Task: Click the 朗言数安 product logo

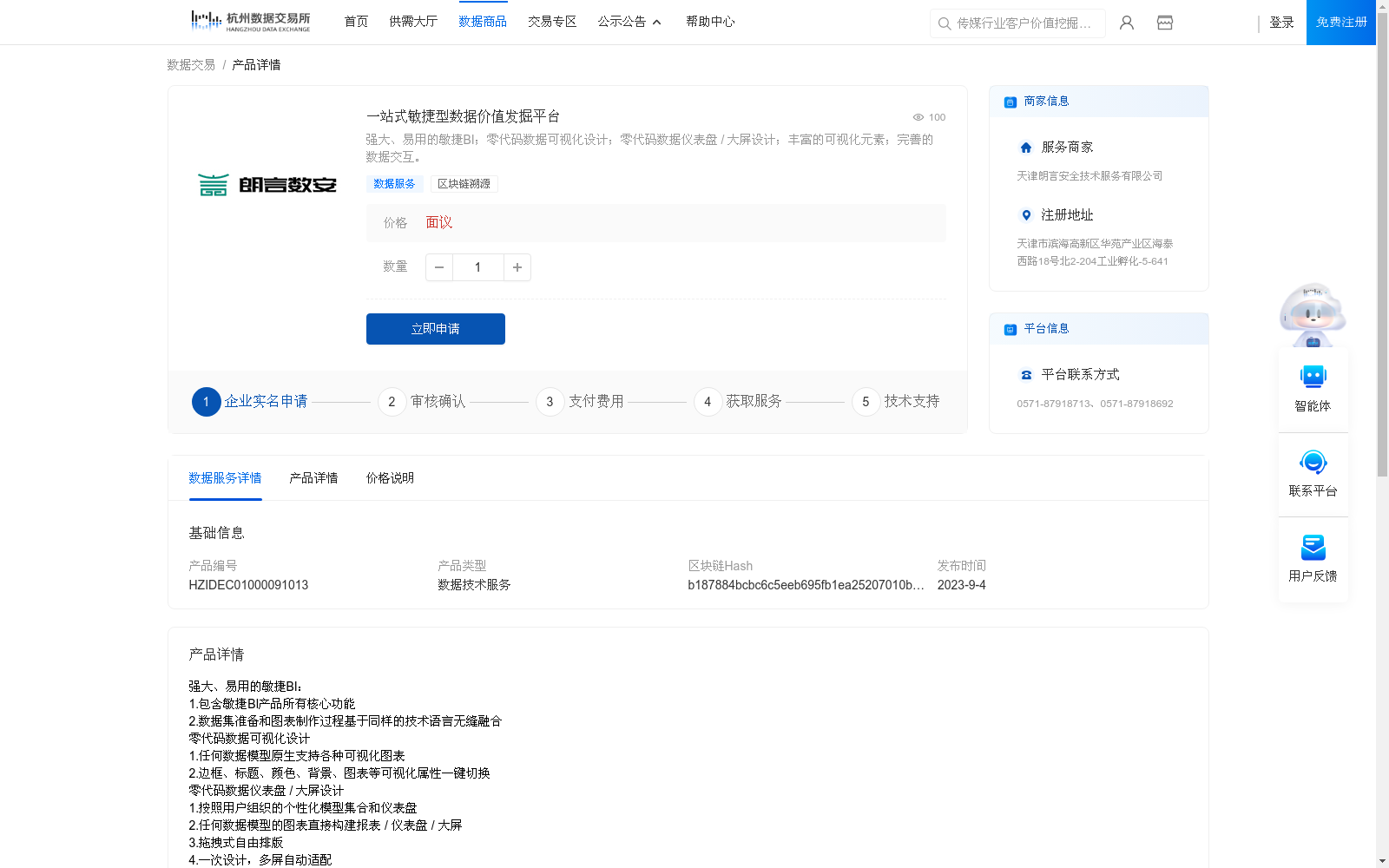Action: [x=267, y=184]
